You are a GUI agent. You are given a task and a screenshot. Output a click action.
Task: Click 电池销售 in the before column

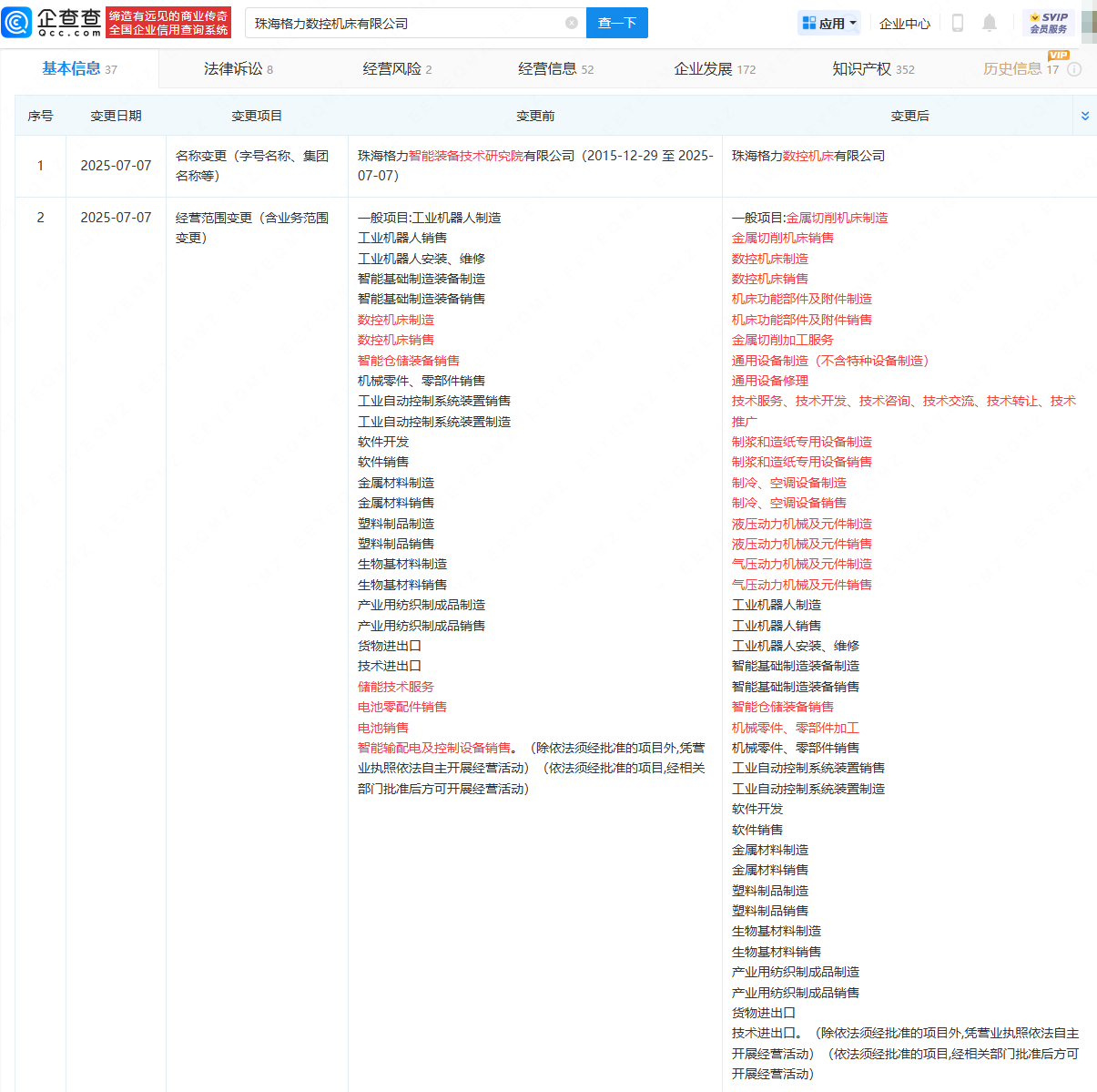pyautogui.click(x=383, y=728)
